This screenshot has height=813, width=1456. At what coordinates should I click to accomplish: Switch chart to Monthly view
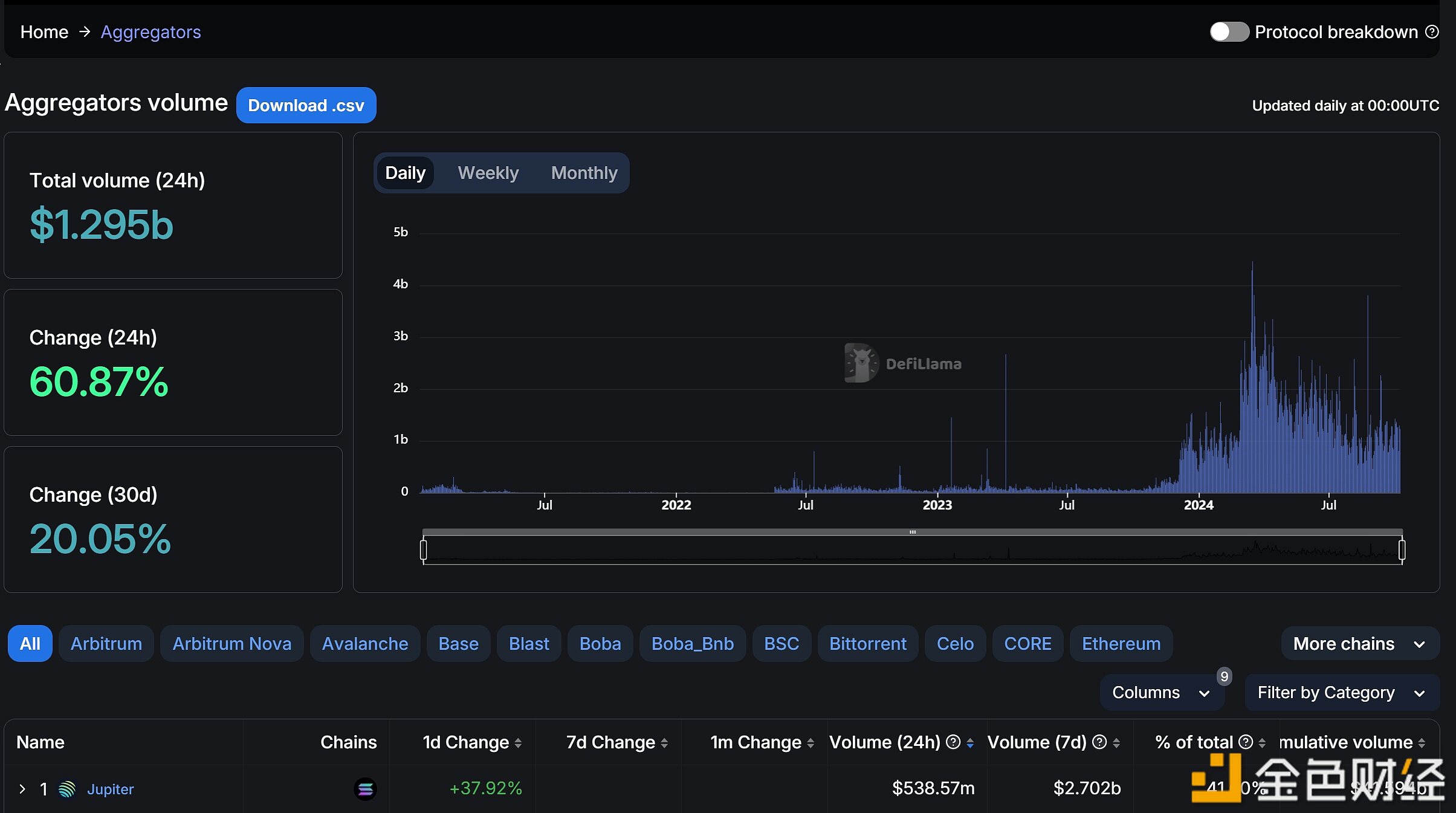coord(584,173)
